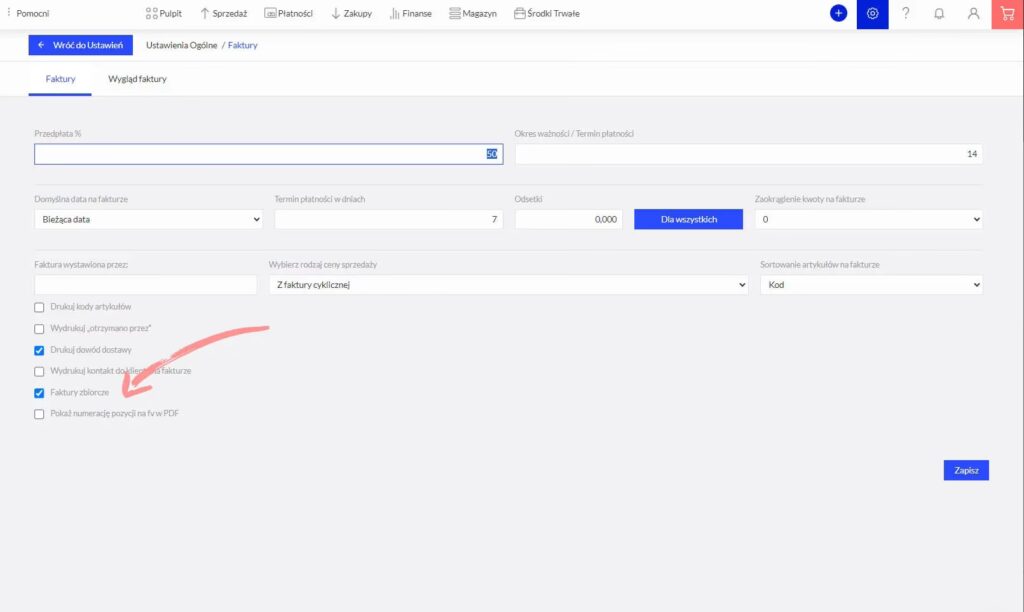Screen dimensions: 1024x612
Task: Open the Magazyn warehouse menu
Action: [473, 14]
